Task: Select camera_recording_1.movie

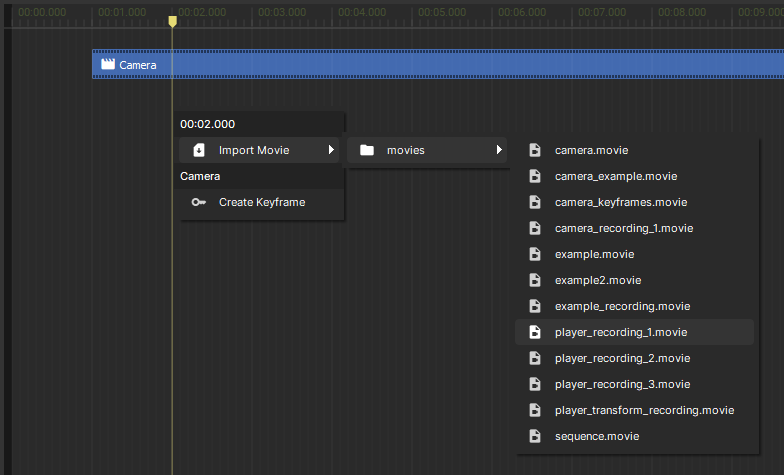Action: point(624,228)
